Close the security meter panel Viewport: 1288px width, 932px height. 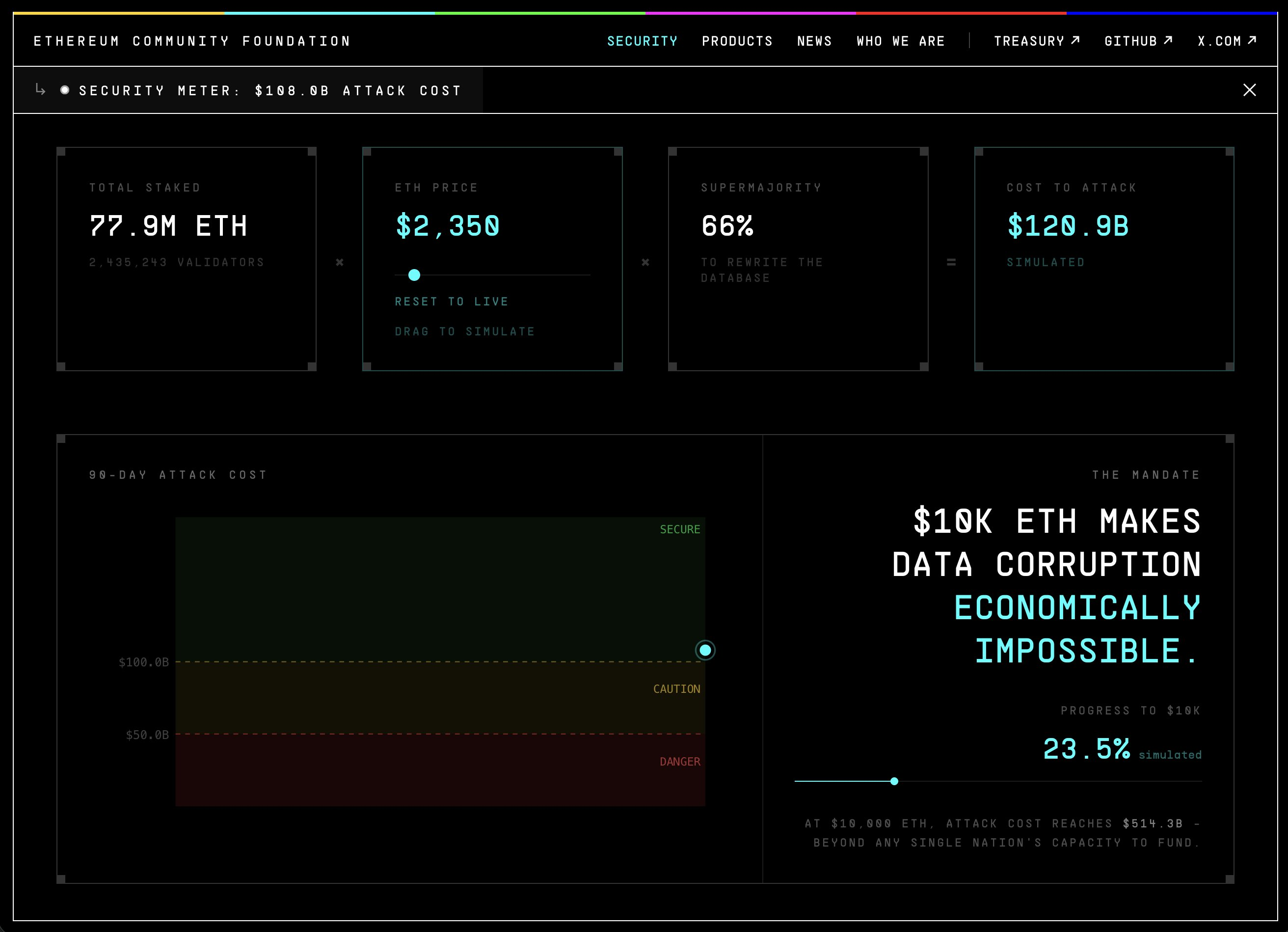(1249, 90)
